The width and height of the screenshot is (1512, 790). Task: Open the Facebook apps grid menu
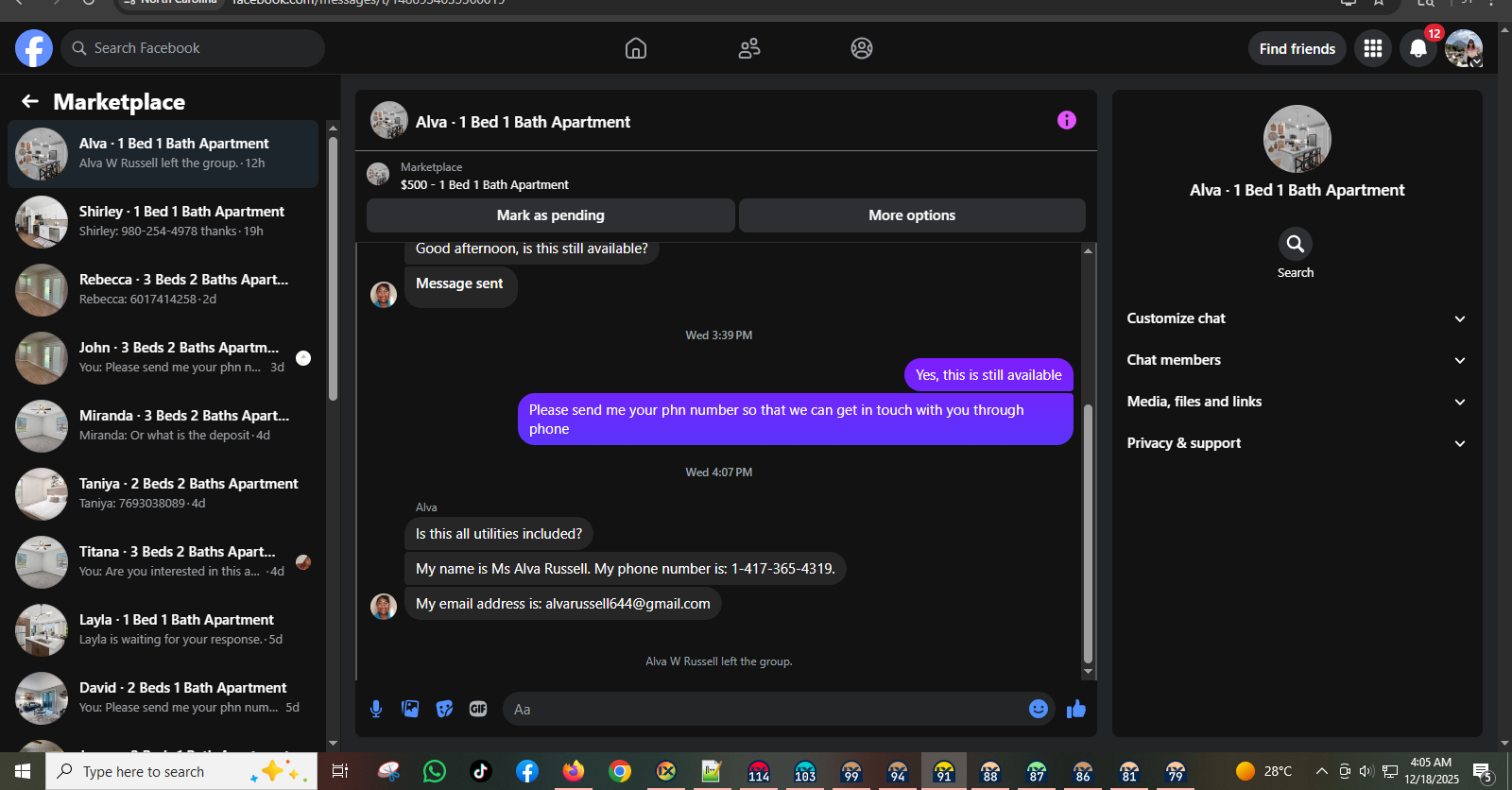[x=1373, y=48]
